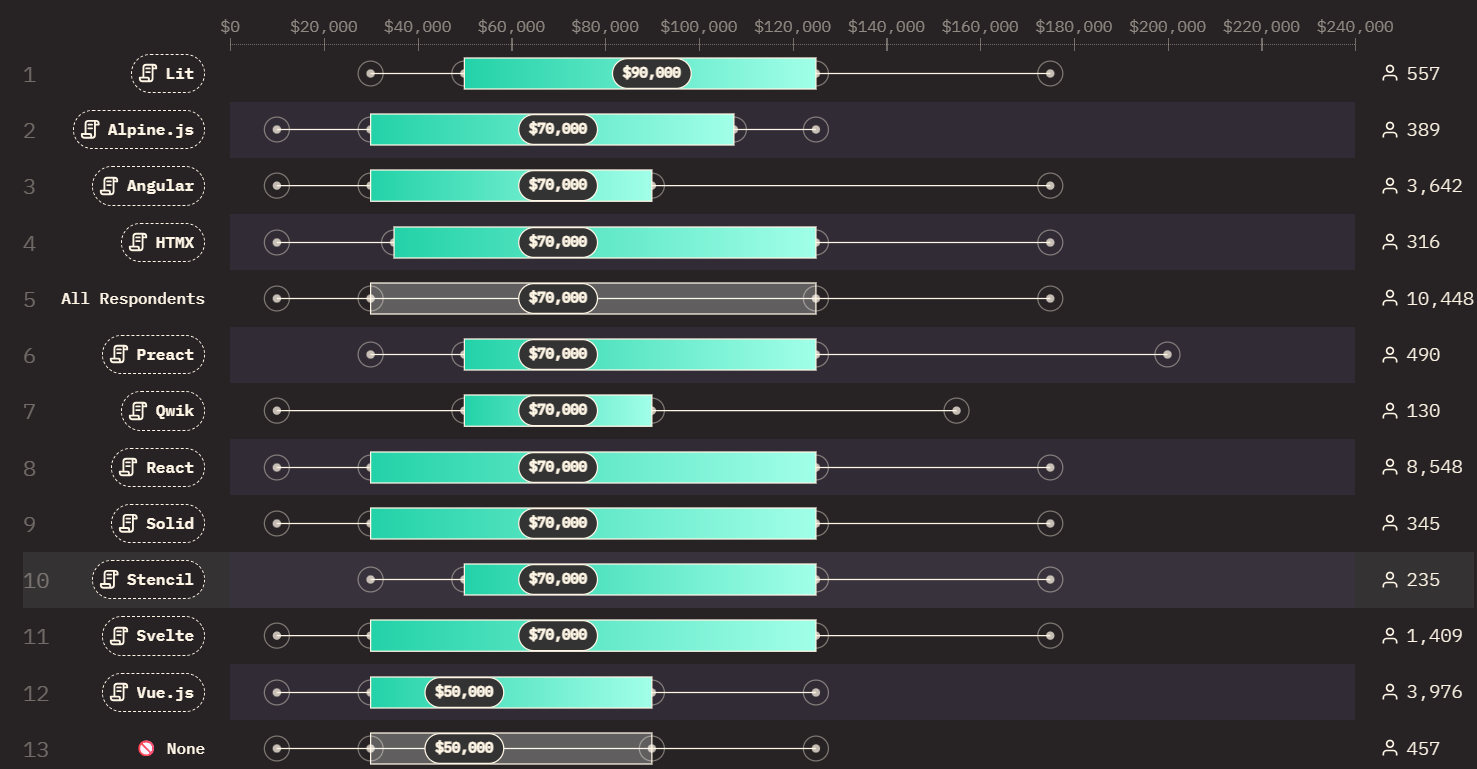
Task: Click the $70,000 median badge for Stencil
Action: [558, 580]
